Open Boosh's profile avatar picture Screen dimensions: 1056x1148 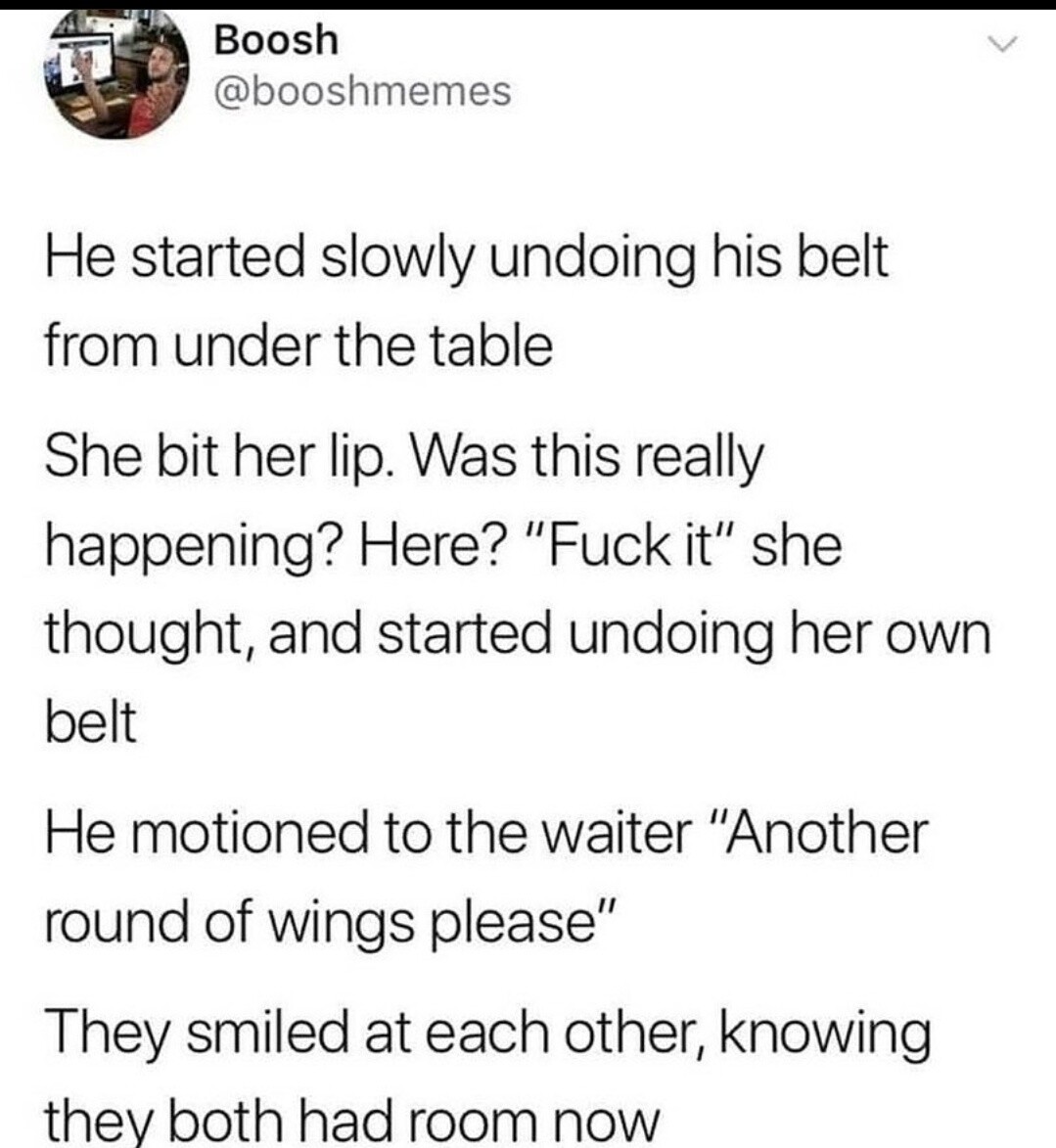[x=117, y=74]
